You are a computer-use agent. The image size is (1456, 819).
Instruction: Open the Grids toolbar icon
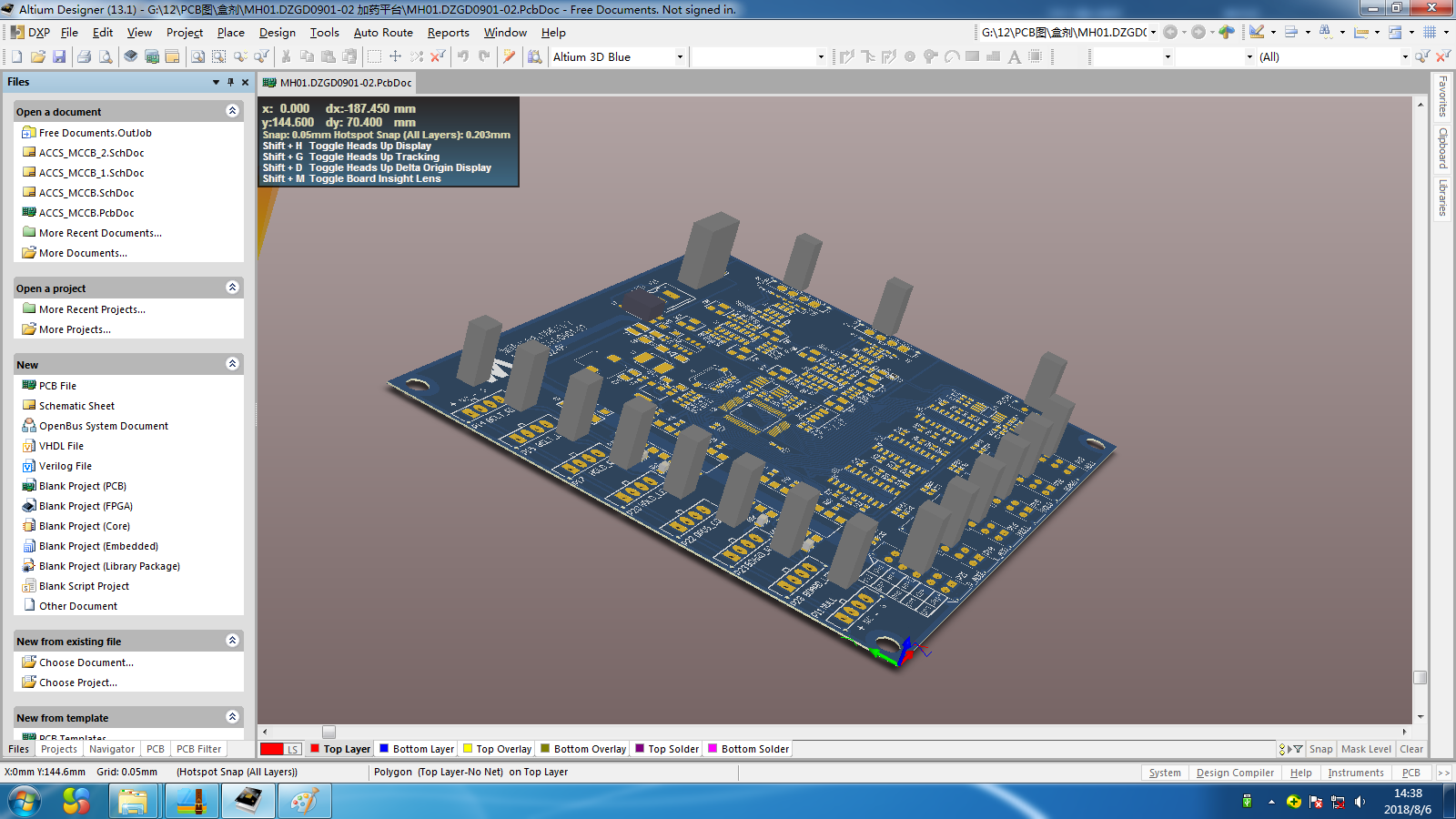(x=1431, y=32)
